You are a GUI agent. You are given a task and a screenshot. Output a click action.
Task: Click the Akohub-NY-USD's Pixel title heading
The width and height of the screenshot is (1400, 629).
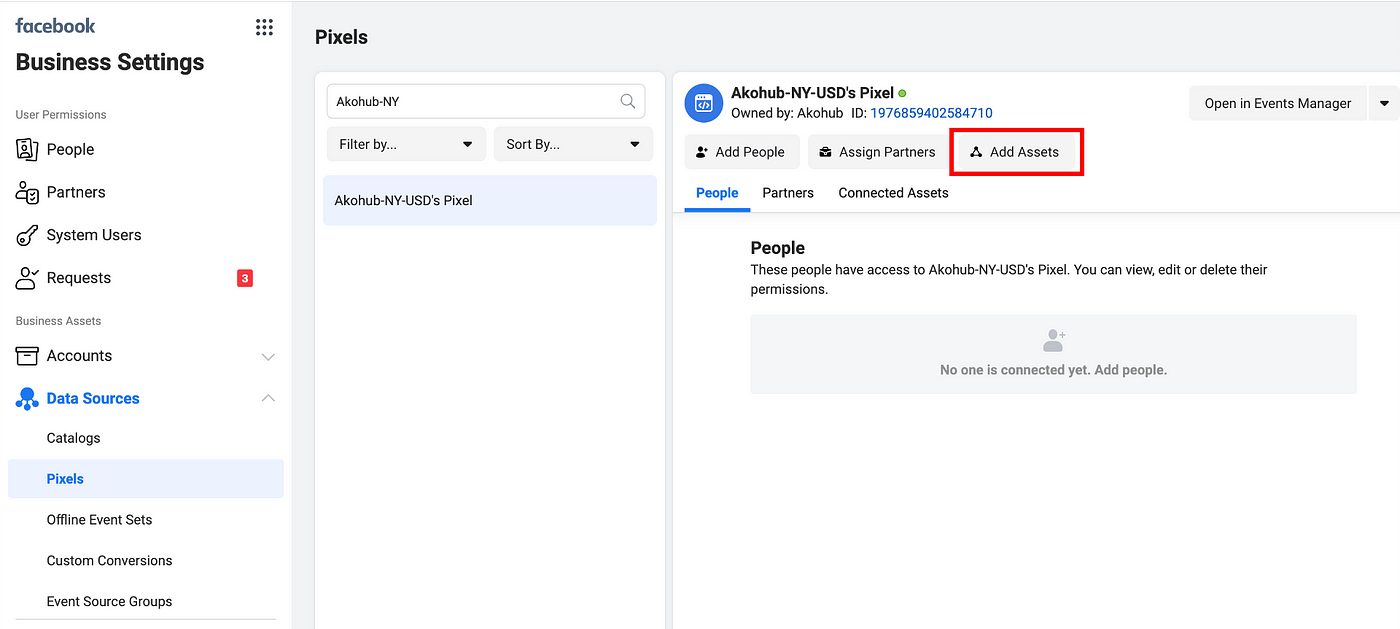812,93
